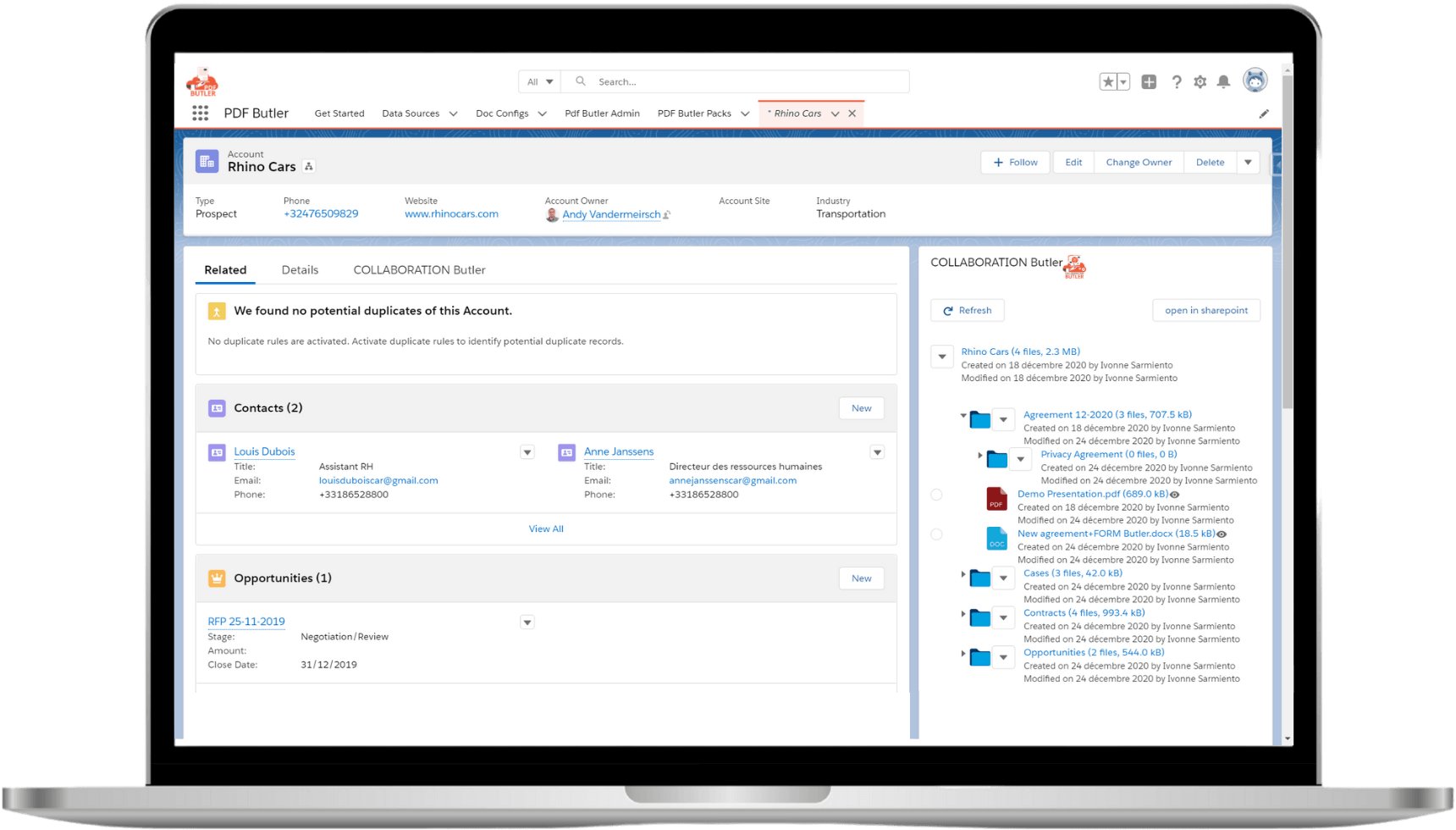The width and height of the screenshot is (1456, 830).
Task: Open the user profile avatar
Action: click(1255, 80)
